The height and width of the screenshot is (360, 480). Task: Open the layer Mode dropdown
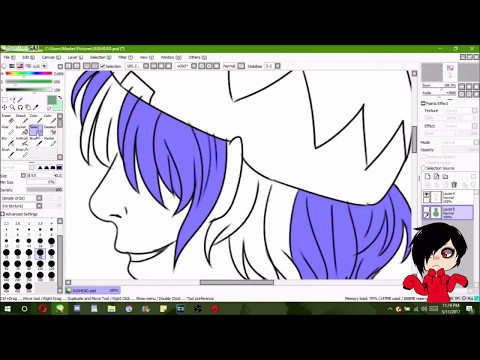[476, 142]
